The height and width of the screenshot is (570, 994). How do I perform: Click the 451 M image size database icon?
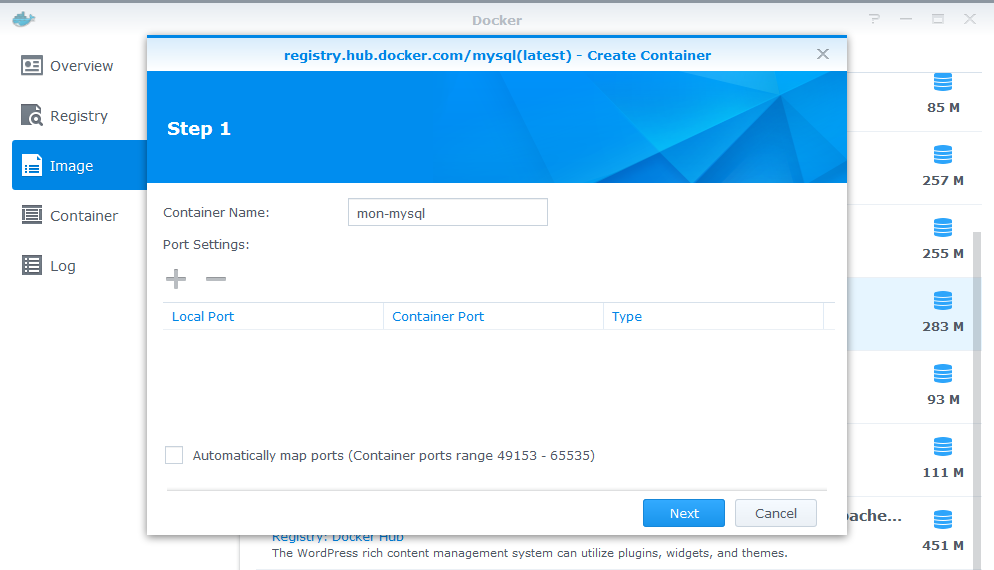(943, 519)
